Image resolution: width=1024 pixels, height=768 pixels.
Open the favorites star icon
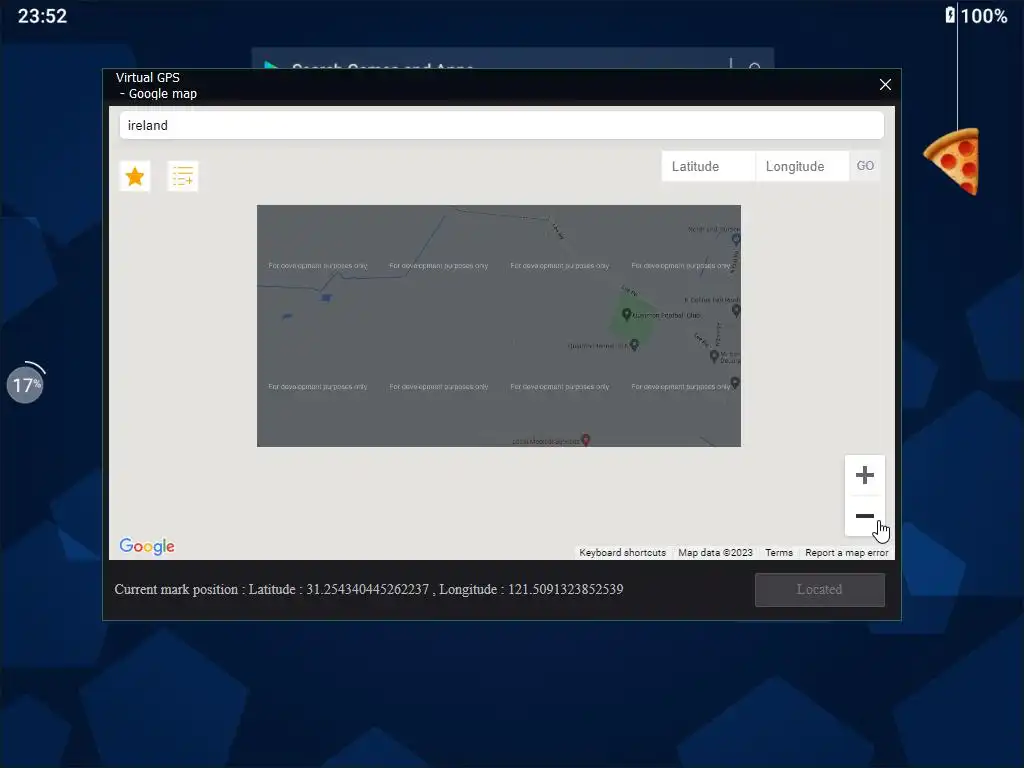135,176
